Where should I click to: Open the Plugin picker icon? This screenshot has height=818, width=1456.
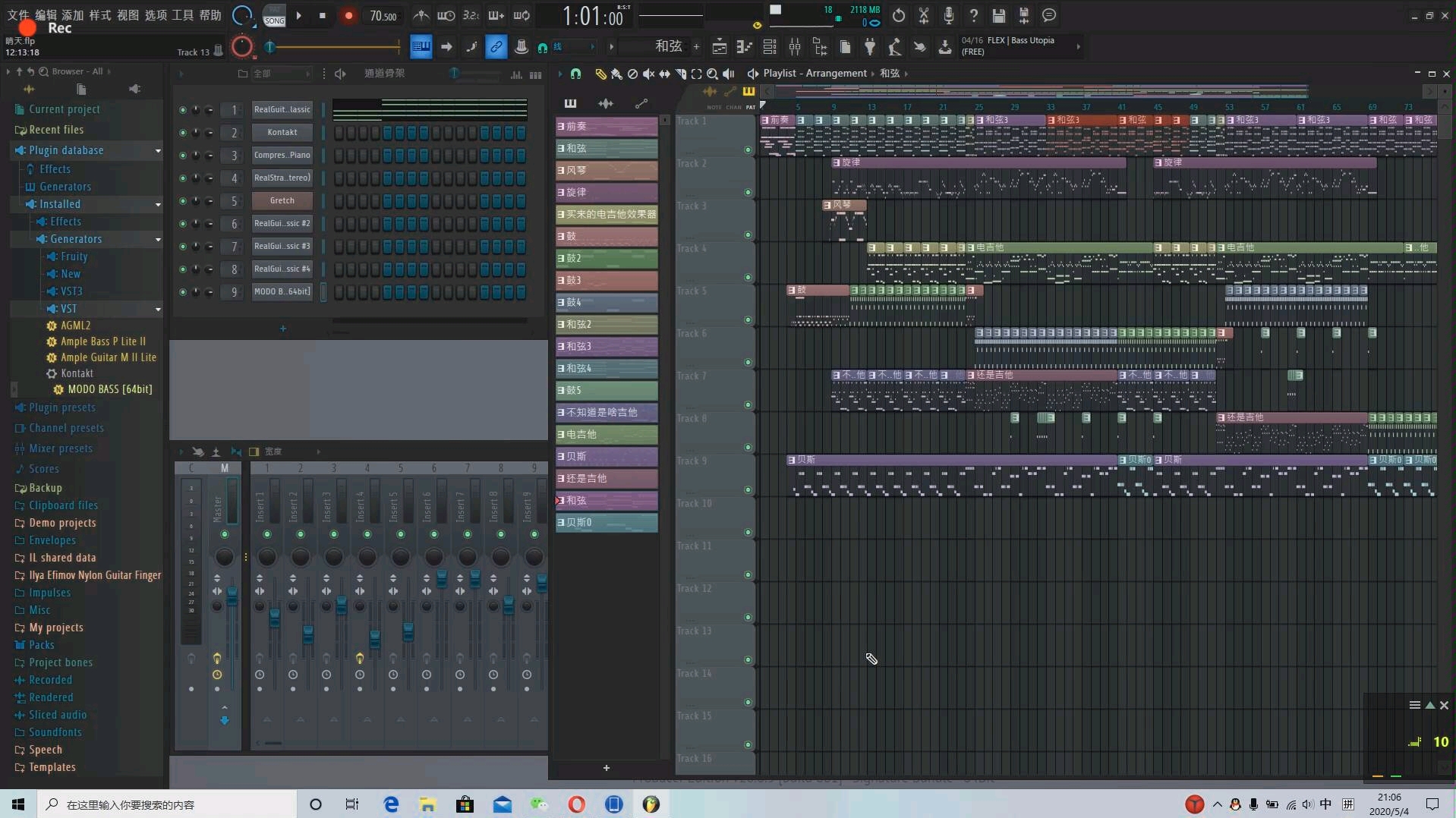pyautogui.click(x=870, y=47)
